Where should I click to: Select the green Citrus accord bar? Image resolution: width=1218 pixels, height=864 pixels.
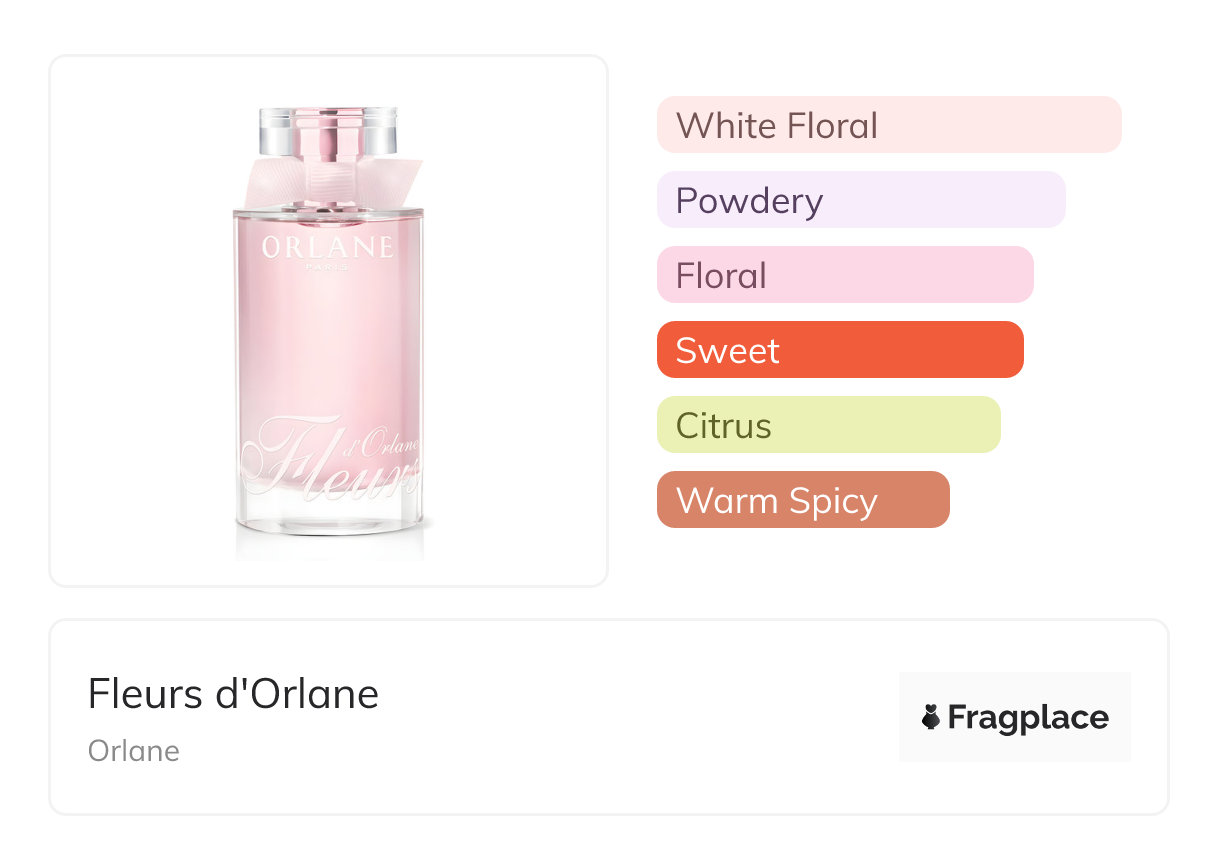coord(828,425)
